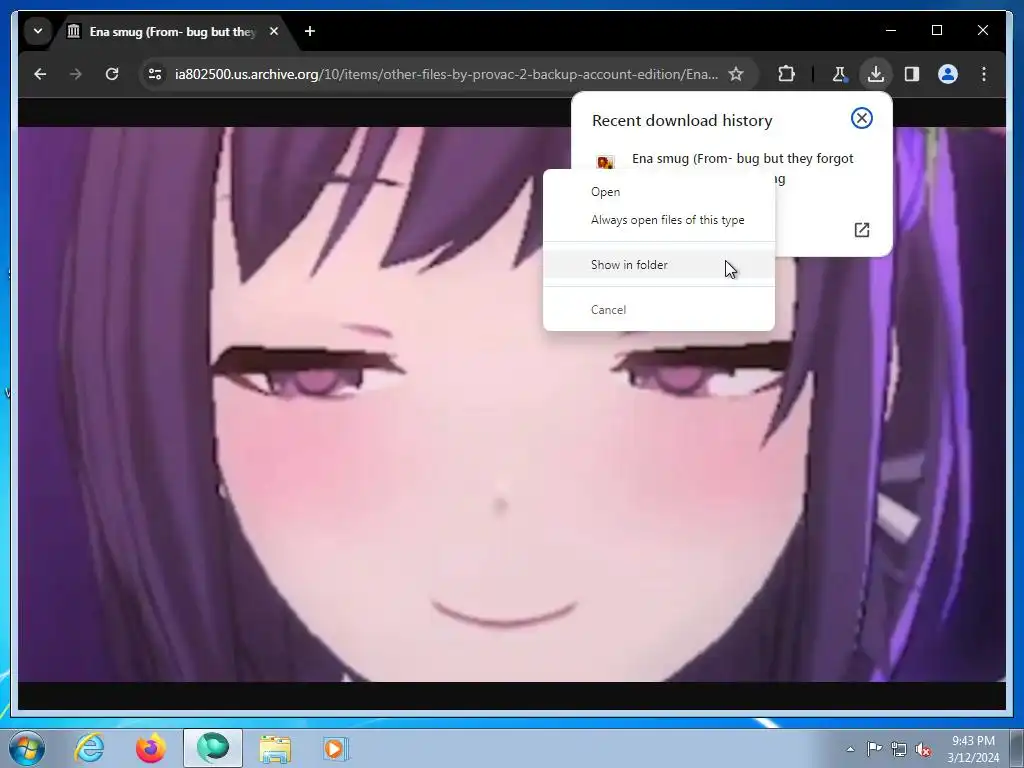Click the downloaded file thumbnail icon

(x=605, y=162)
